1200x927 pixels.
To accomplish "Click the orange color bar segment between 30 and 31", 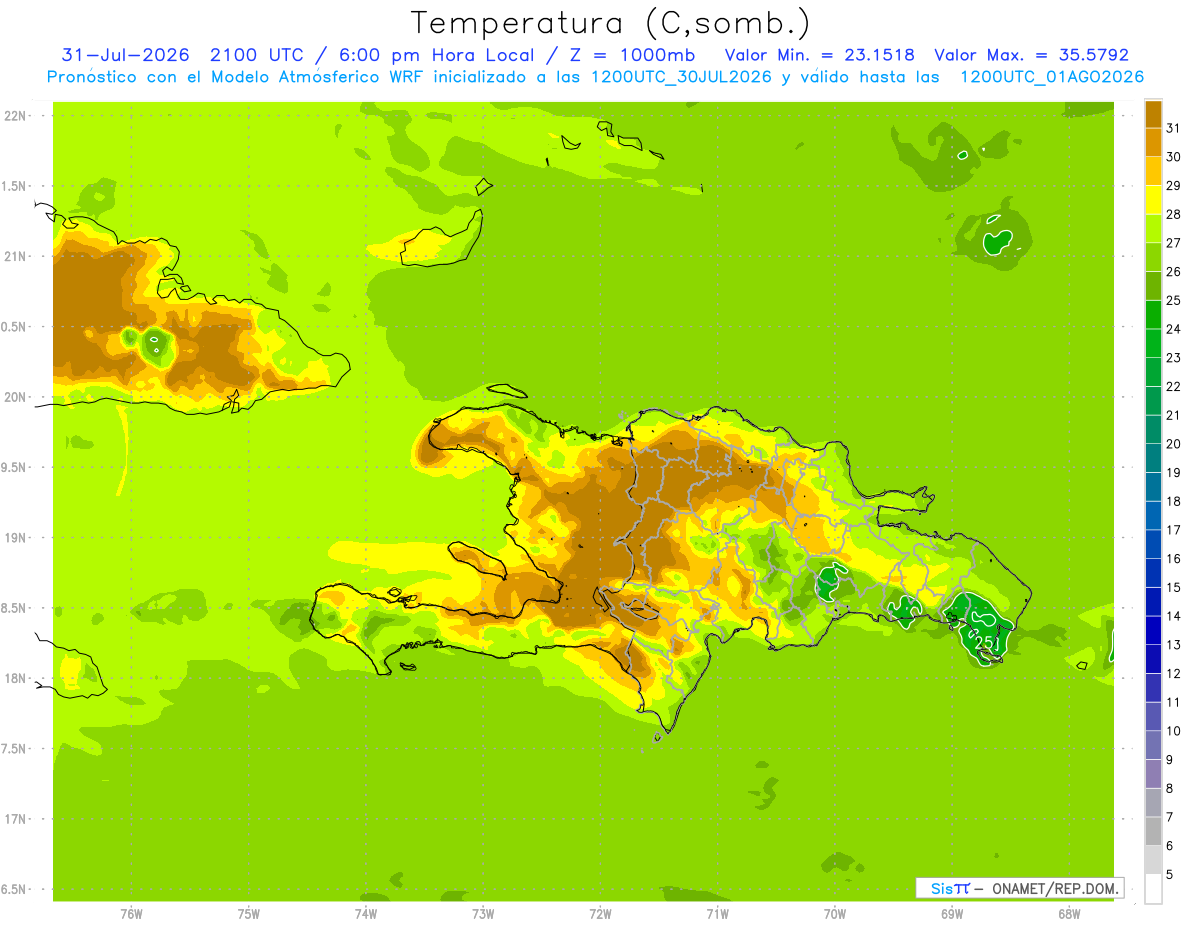I will (x=1153, y=142).
